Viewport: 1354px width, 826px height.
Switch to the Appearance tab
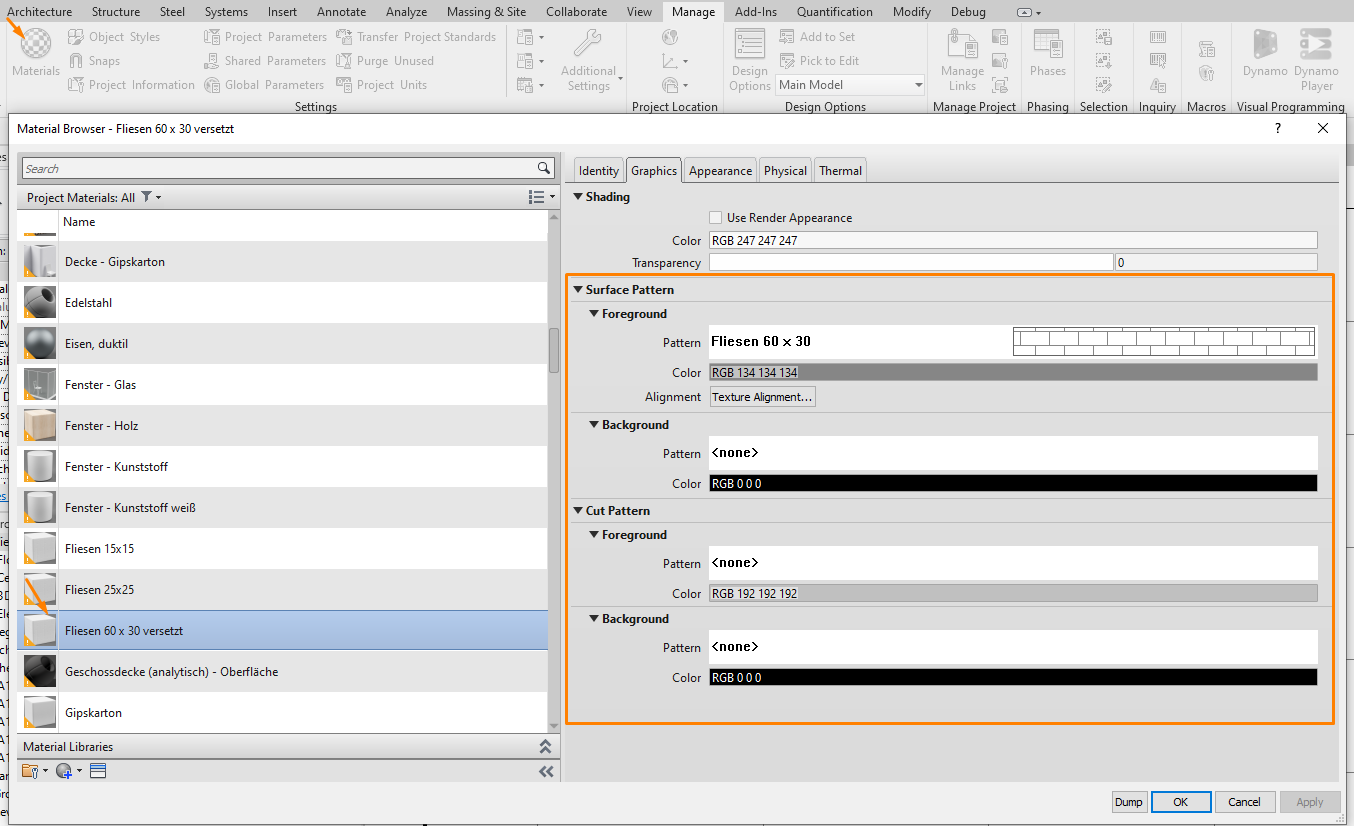(719, 170)
